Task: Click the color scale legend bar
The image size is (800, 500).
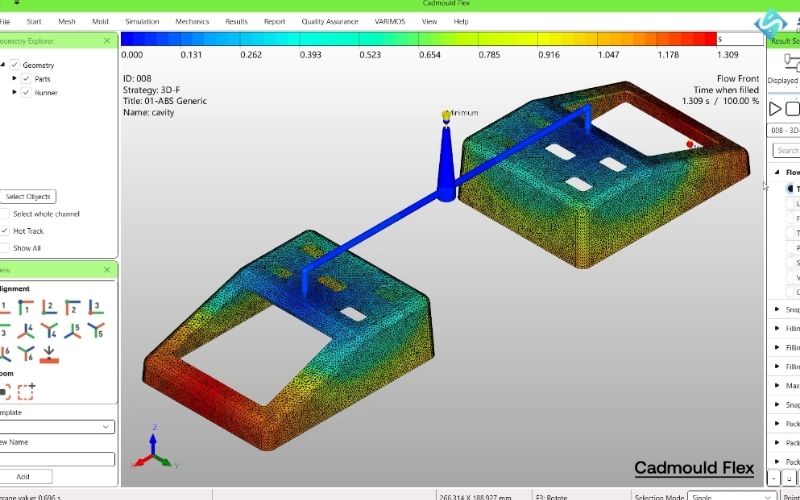Action: coord(419,39)
